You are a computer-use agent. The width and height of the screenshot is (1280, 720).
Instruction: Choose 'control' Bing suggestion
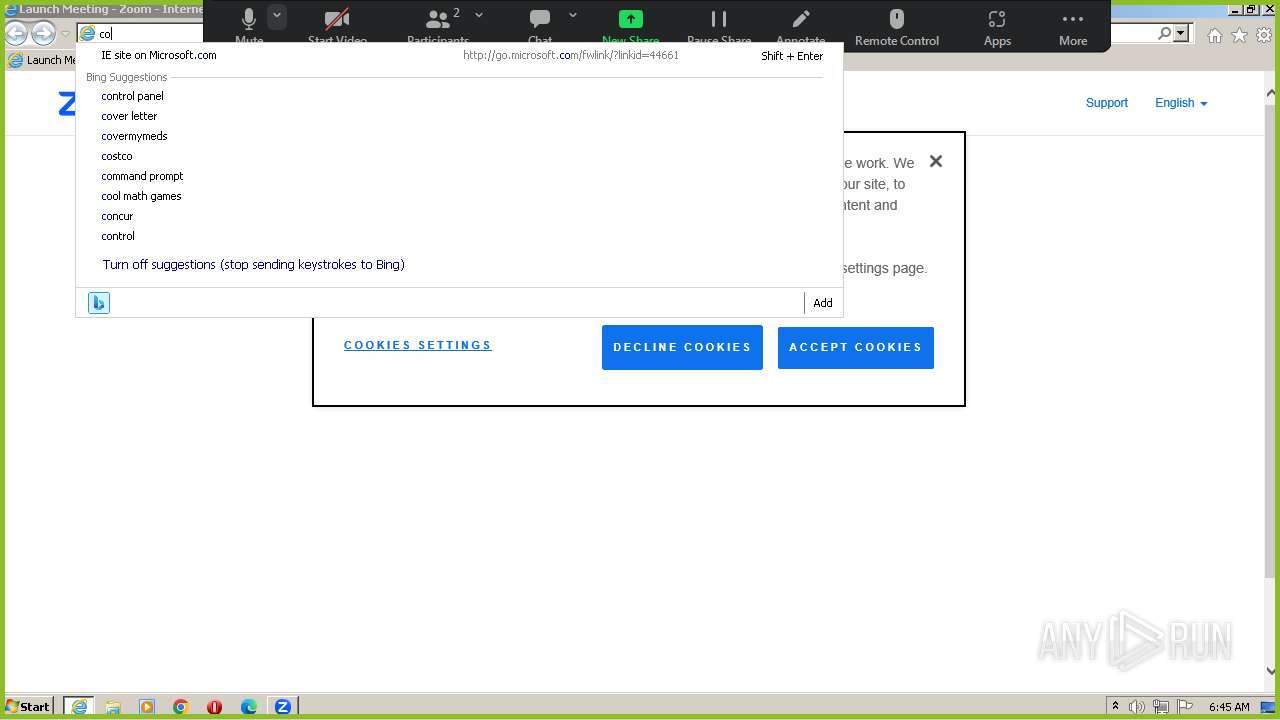[x=118, y=236]
